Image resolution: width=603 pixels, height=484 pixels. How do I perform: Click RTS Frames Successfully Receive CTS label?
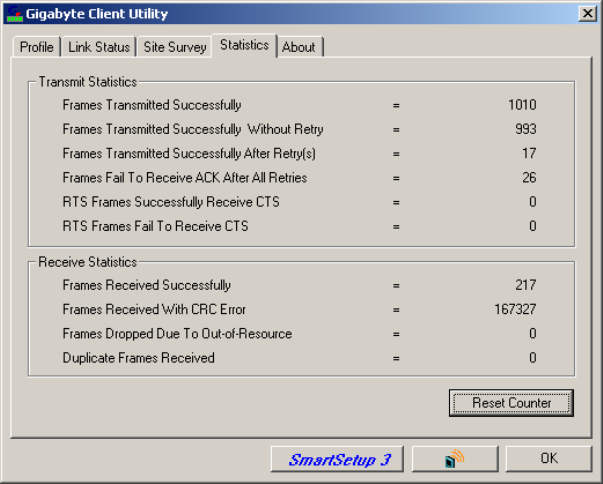[171, 202]
